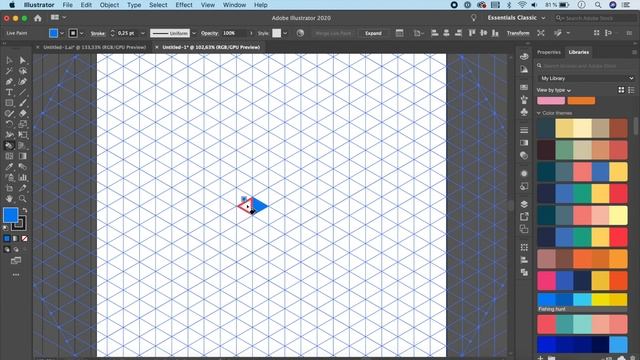Image resolution: width=640 pixels, height=360 pixels.
Task: Open the Uniform width profile dropdown
Action: pos(194,33)
